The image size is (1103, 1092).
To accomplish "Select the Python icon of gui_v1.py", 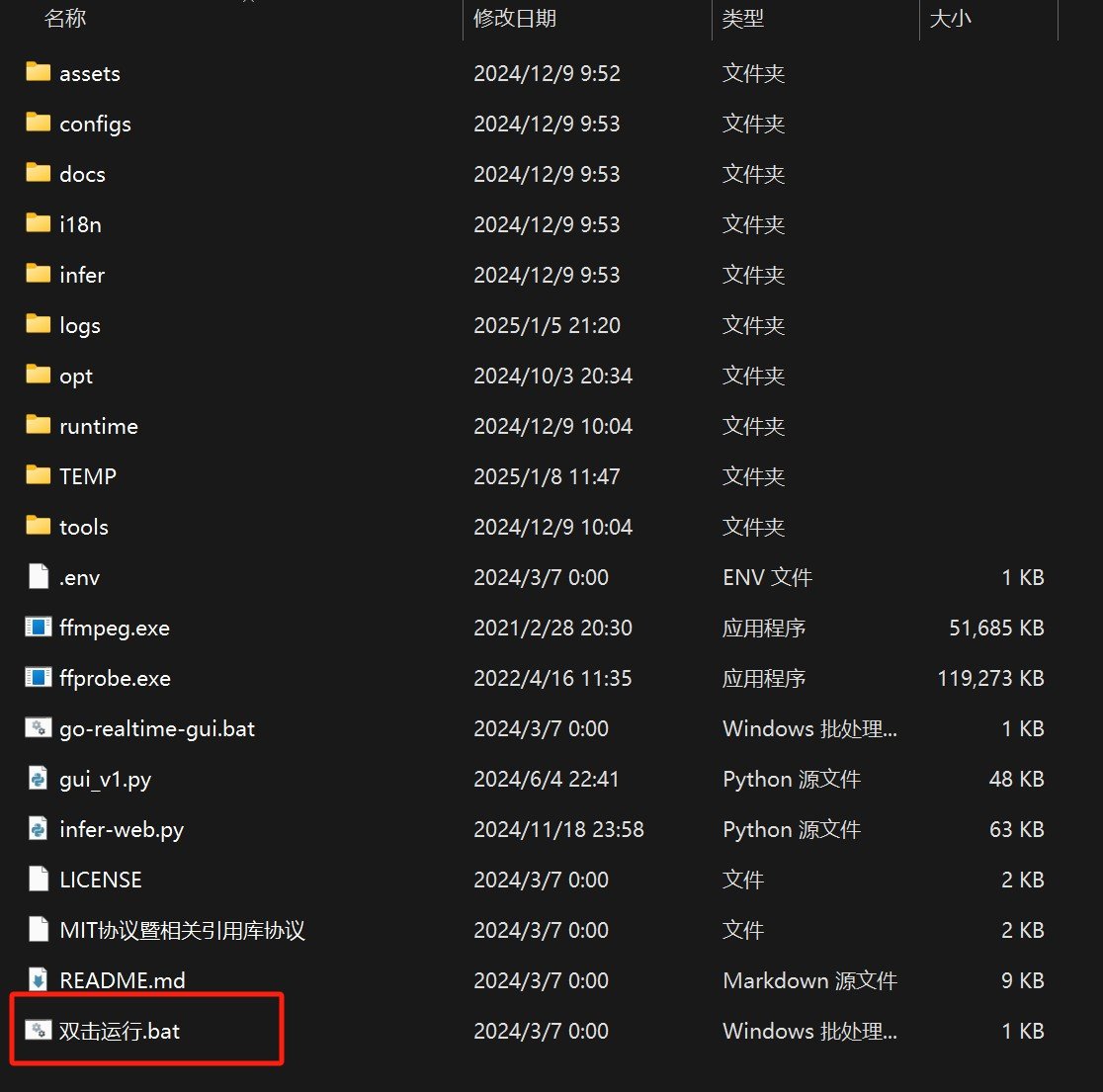I will (37, 779).
